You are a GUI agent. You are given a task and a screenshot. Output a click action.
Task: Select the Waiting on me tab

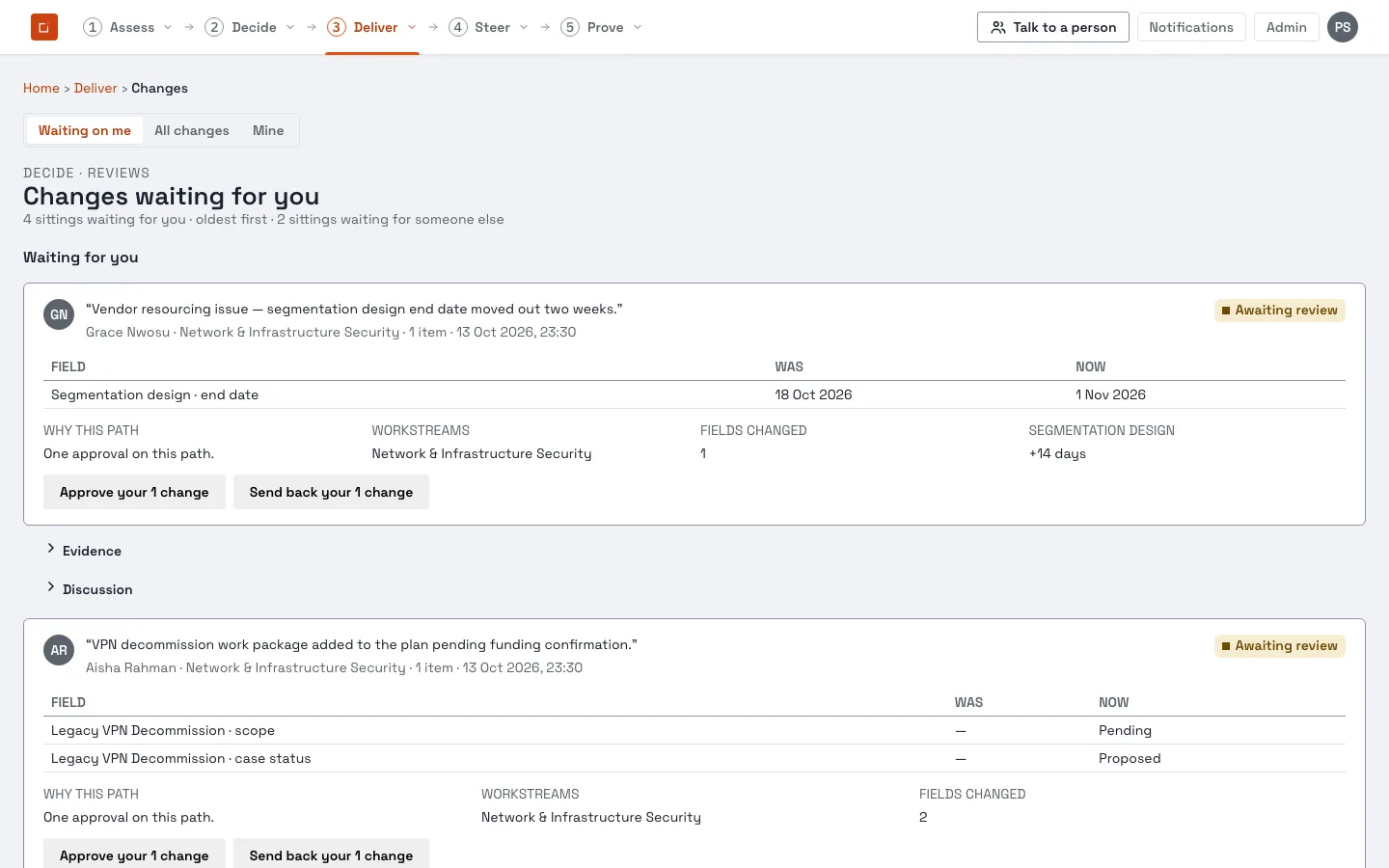[85, 130]
